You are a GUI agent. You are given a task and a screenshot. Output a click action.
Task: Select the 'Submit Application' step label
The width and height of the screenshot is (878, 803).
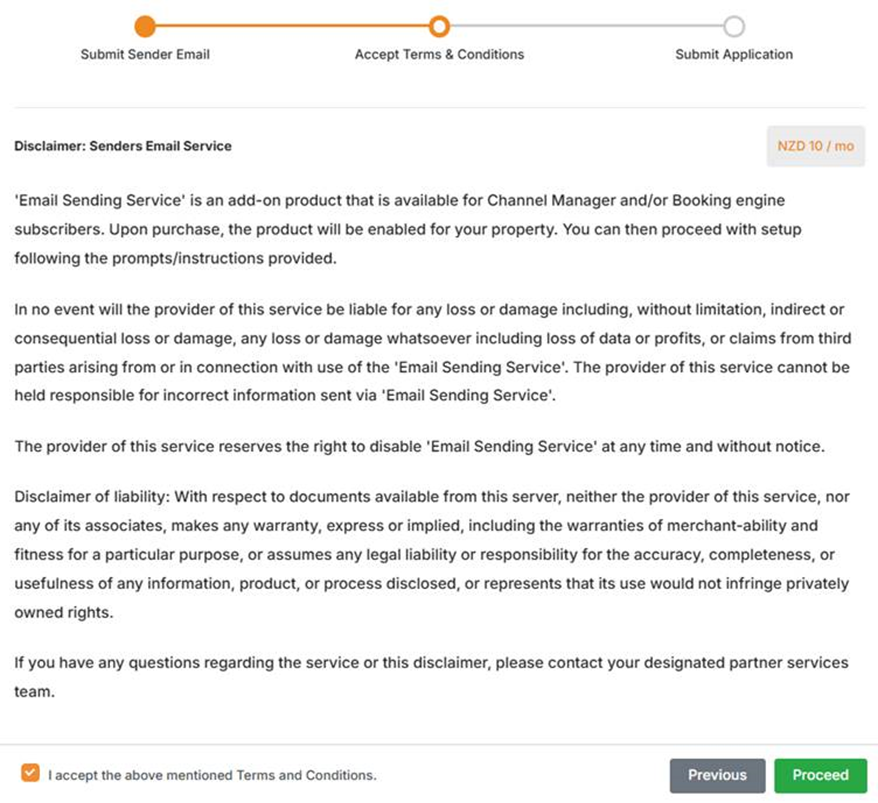pos(734,54)
